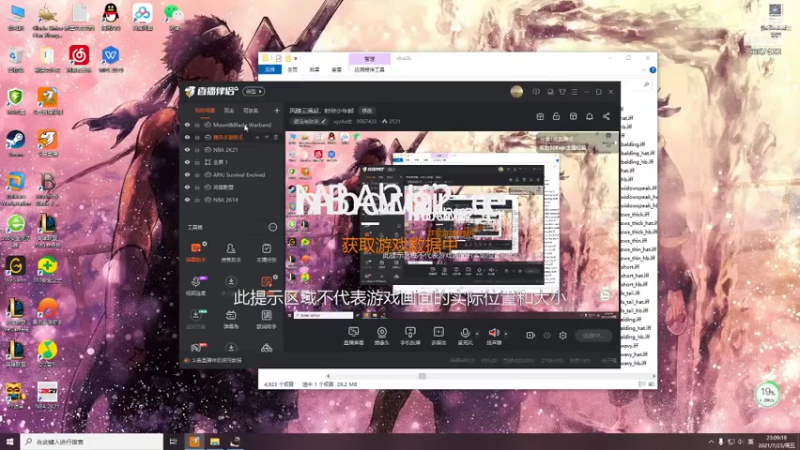
Task: Delete the selected orange scene with trash icon
Action: tap(276, 137)
